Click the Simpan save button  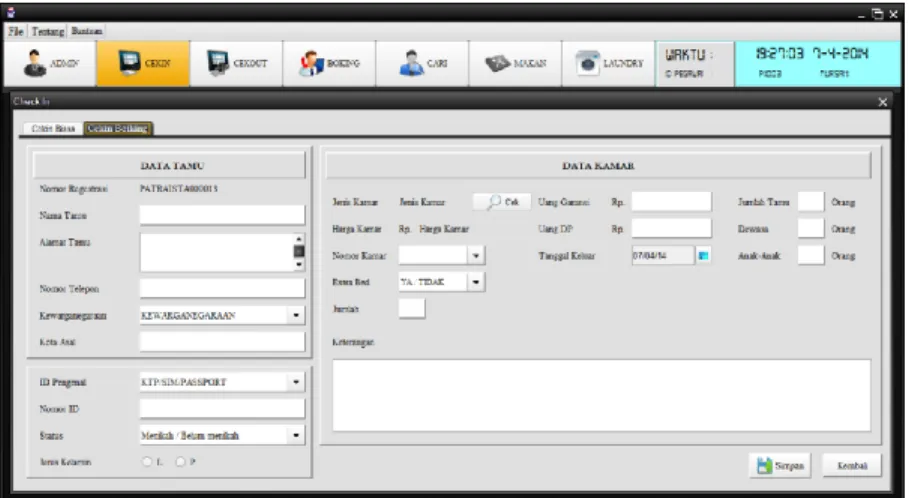(780, 466)
